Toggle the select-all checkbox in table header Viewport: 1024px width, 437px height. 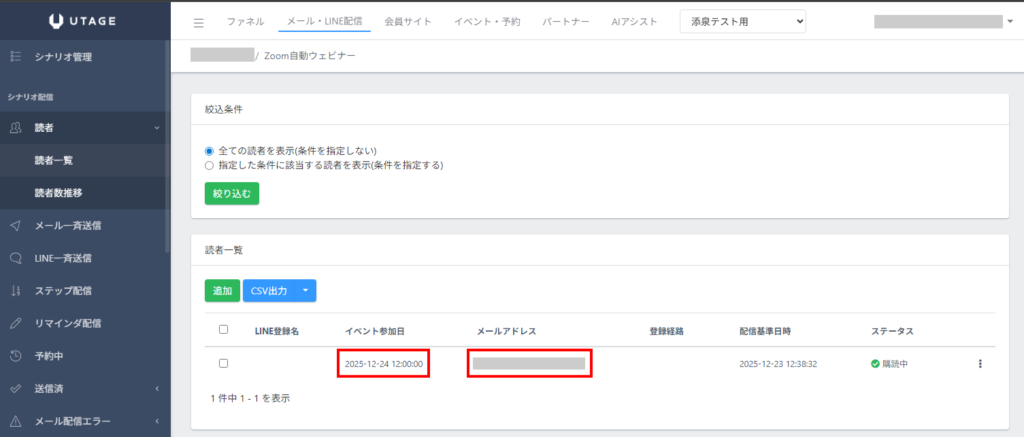(223, 330)
